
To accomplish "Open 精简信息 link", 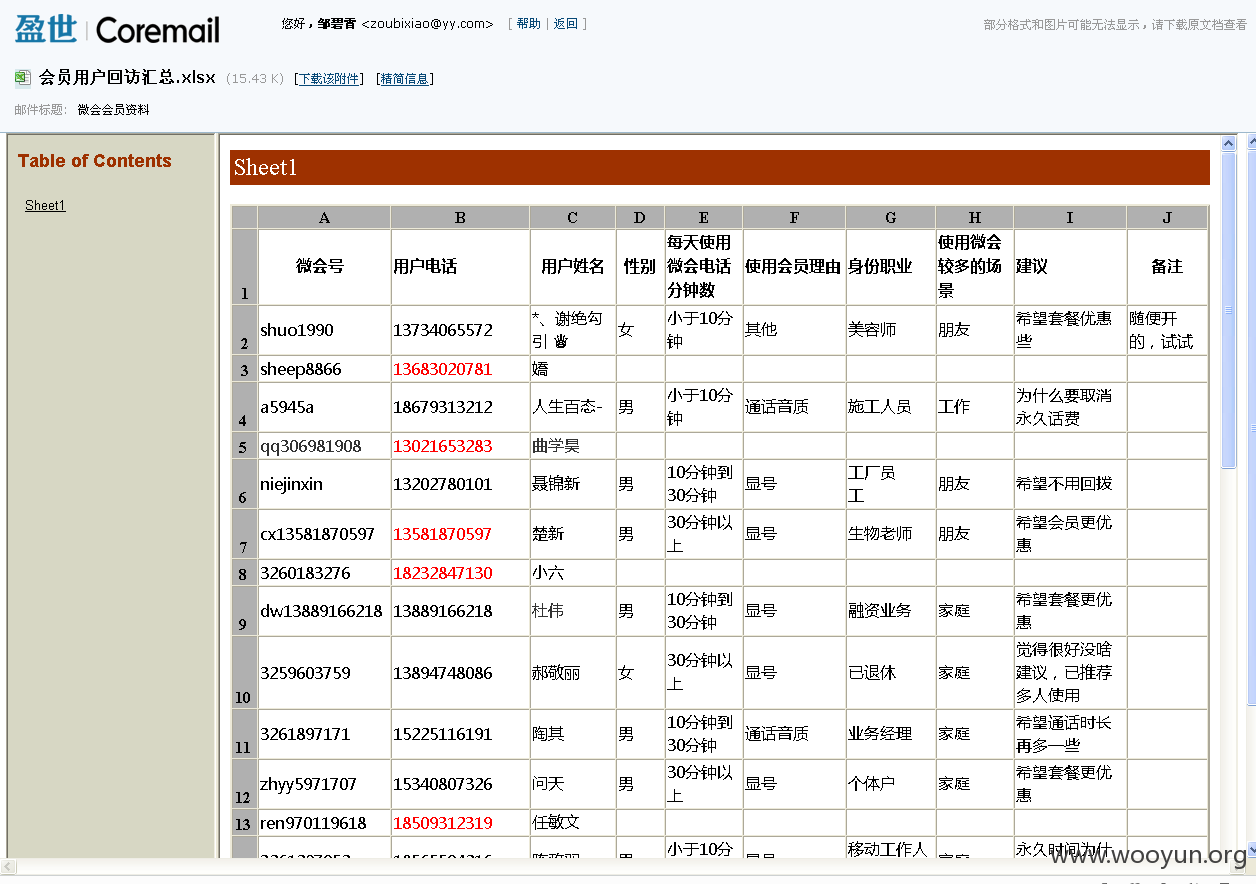I will [x=405, y=79].
